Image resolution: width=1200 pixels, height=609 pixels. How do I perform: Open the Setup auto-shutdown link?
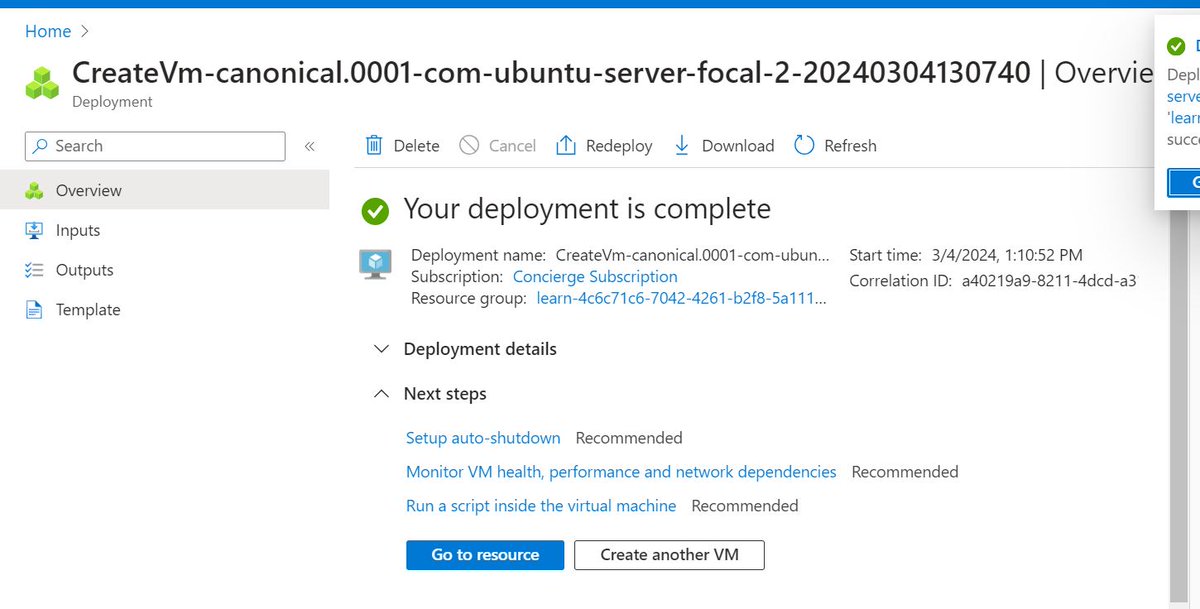(x=483, y=438)
